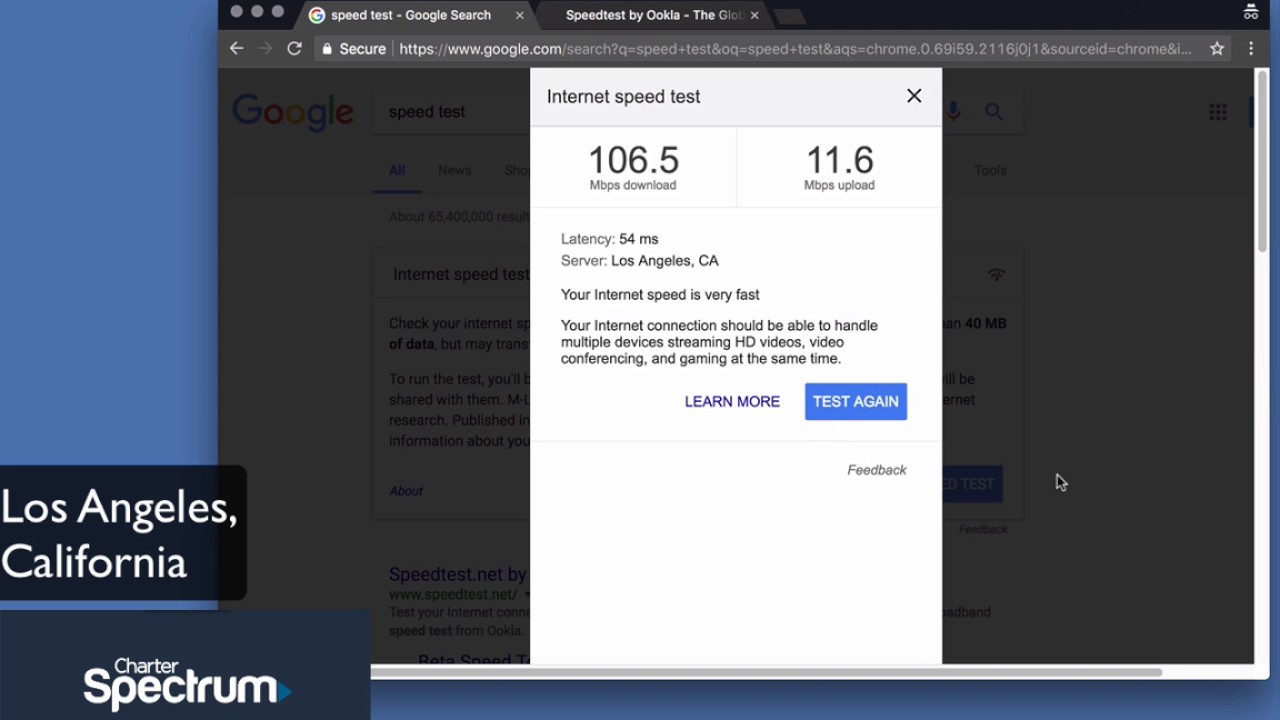Open a new tab with the tab button
This screenshot has width=1280, height=720.
[790, 16]
